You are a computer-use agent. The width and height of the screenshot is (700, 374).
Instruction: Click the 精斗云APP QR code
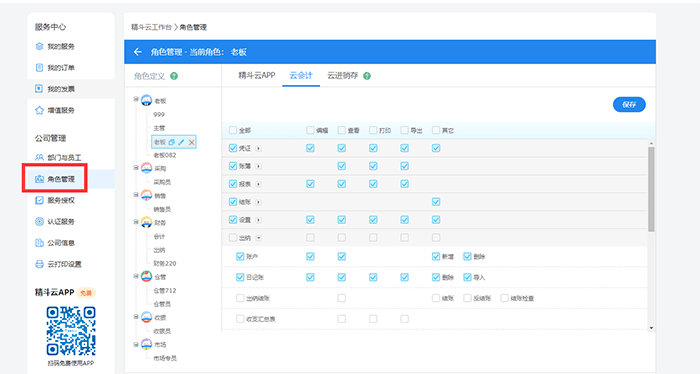pos(71,331)
